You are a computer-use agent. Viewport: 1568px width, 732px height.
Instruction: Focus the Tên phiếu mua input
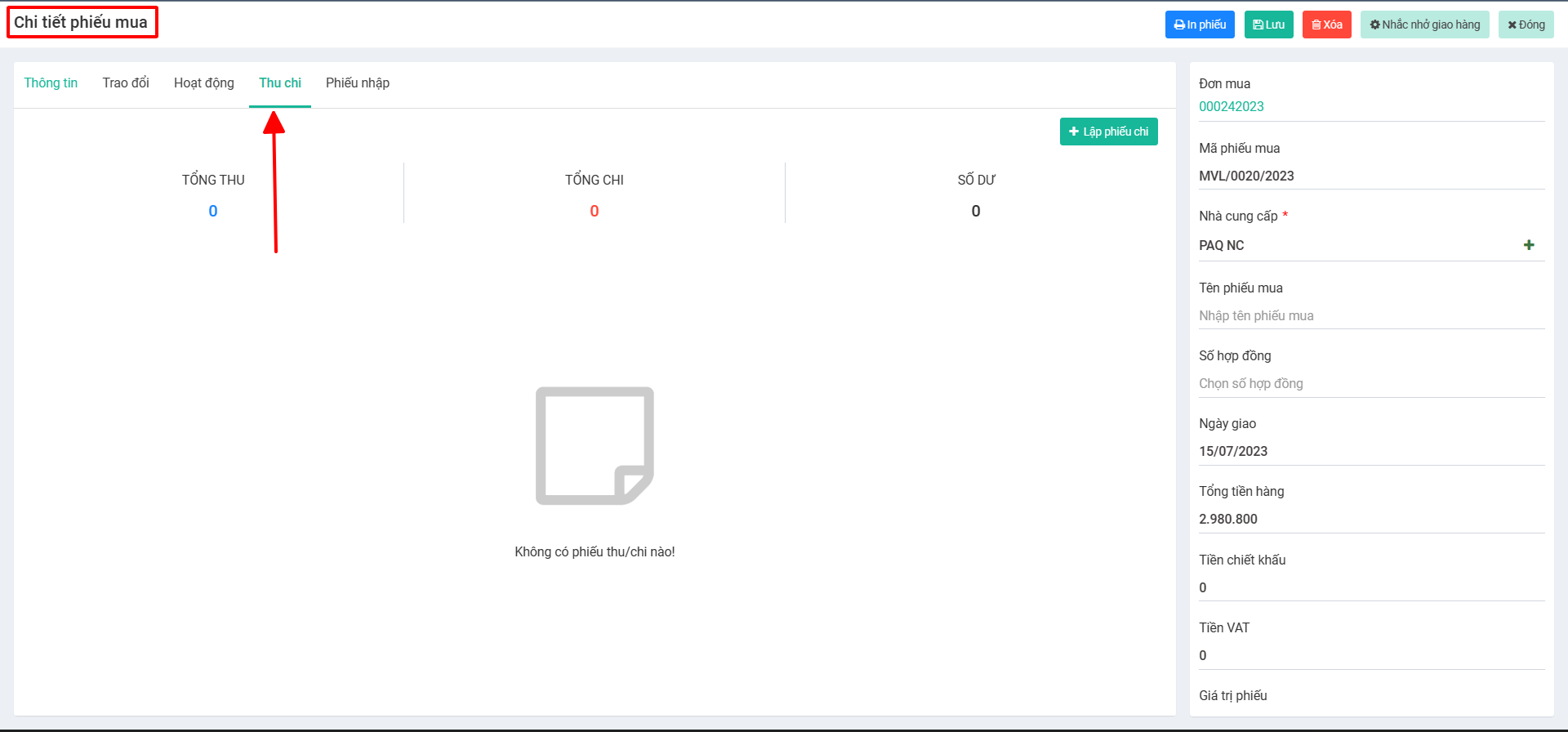[x=1371, y=315]
